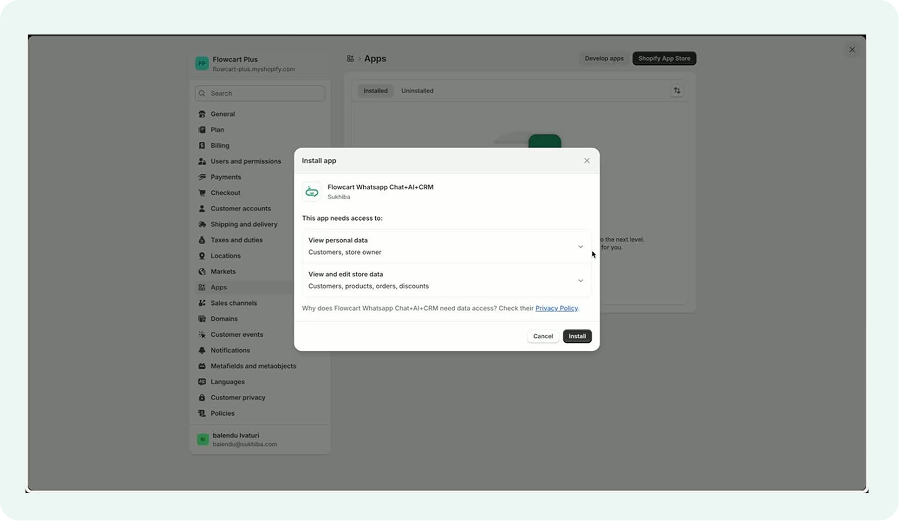The image size is (899, 521).
Task: Click the Sukhiba developer name
Action: tap(339, 197)
